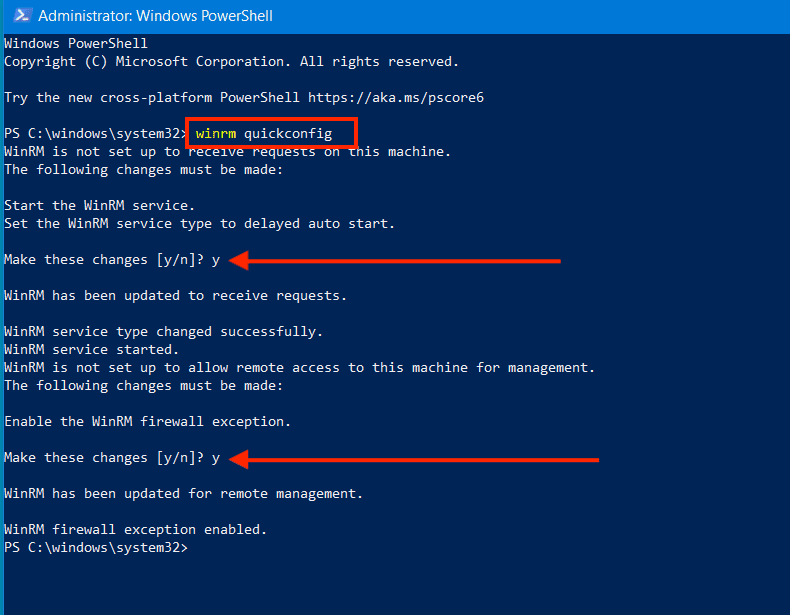This screenshot has width=790, height=615.
Task: Open the https://aka.ms/pscore6 link
Action: coord(396,98)
